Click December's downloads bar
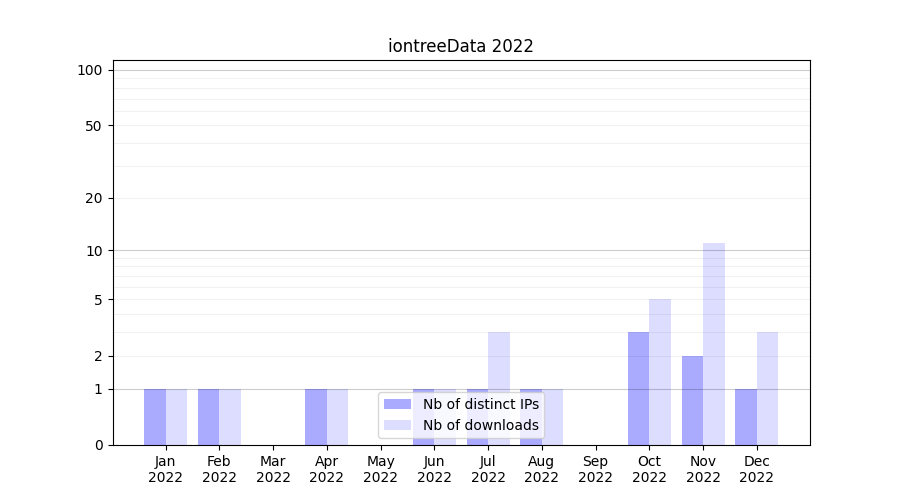 point(767,388)
